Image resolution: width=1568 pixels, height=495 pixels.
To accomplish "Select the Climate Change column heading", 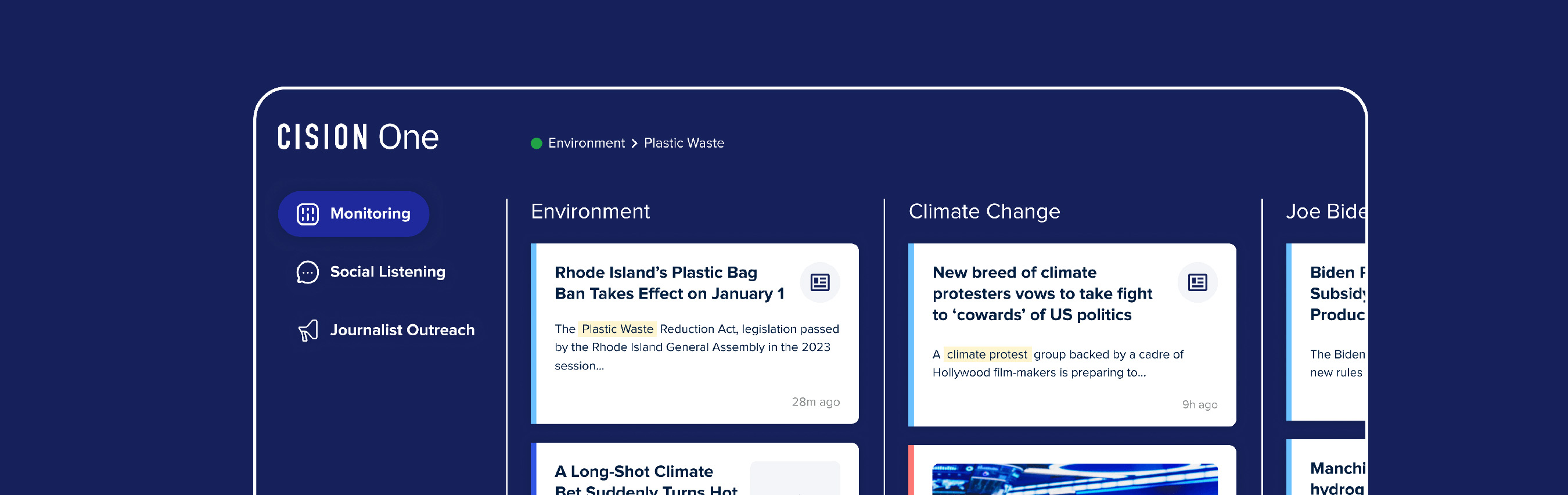I will pyautogui.click(x=984, y=211).
